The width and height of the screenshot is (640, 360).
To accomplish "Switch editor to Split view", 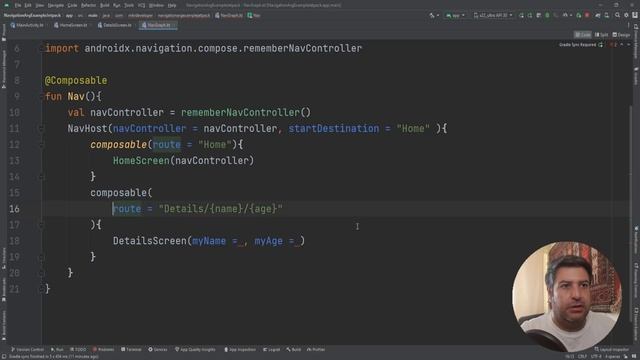I will (x=602, y=35).
